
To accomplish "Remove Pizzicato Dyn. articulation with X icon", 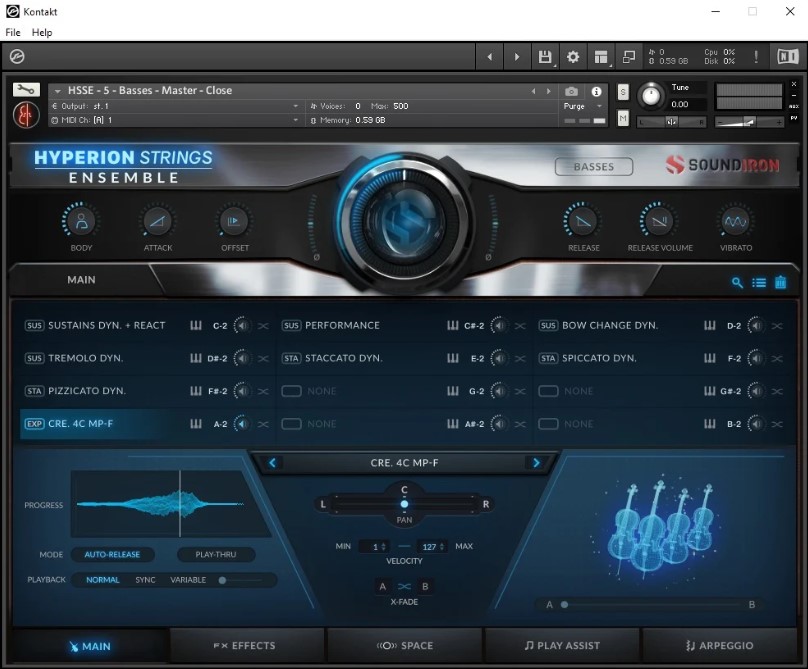I will click(263, 391).
